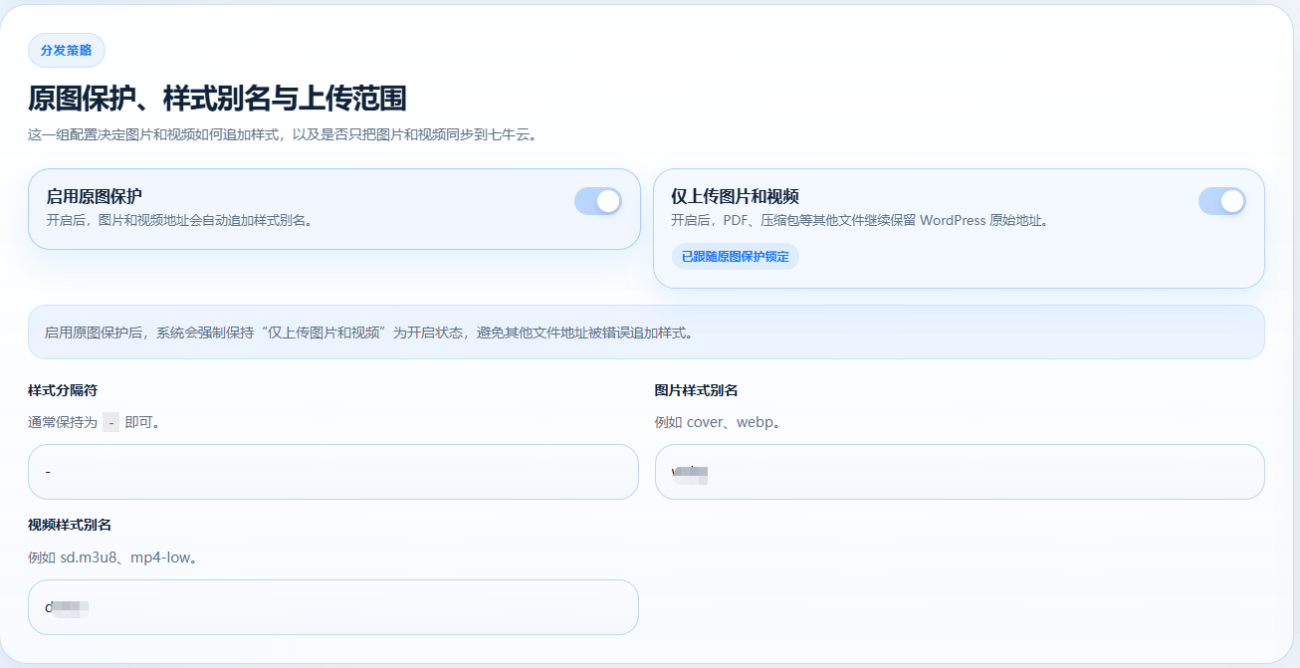Click the 视频样式别名 field label
Image resolution: width=1300 pixels, height=668 pixels.
[69, 525]
